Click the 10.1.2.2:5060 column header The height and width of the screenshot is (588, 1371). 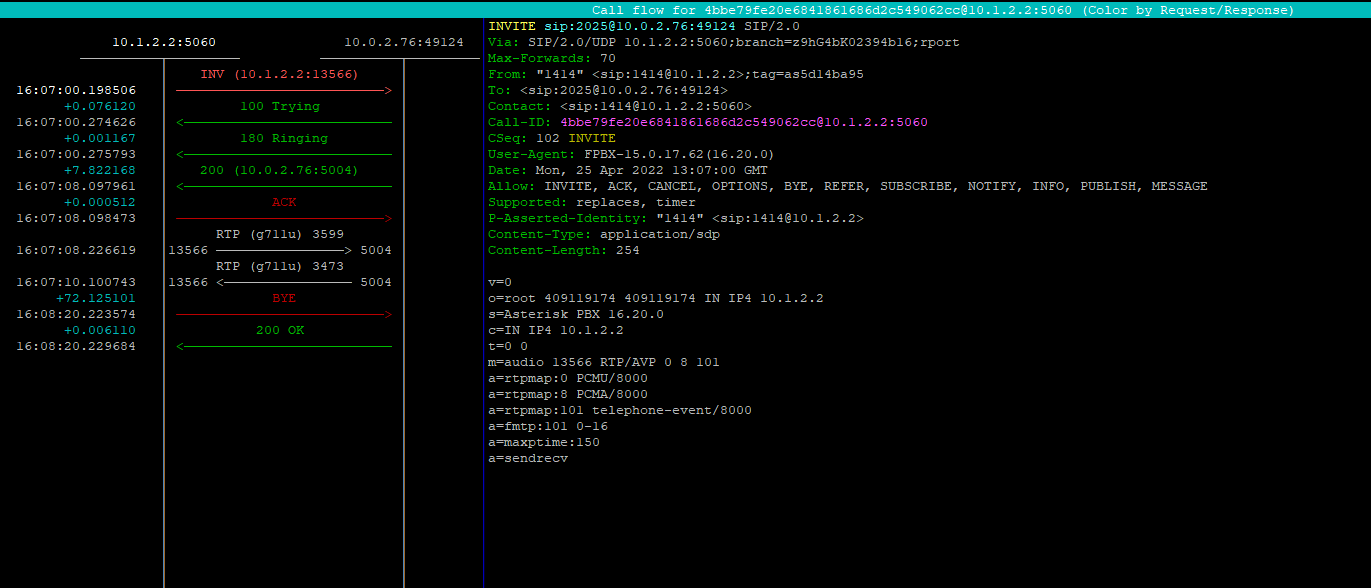pyautogui.click(x=163, y=42)
